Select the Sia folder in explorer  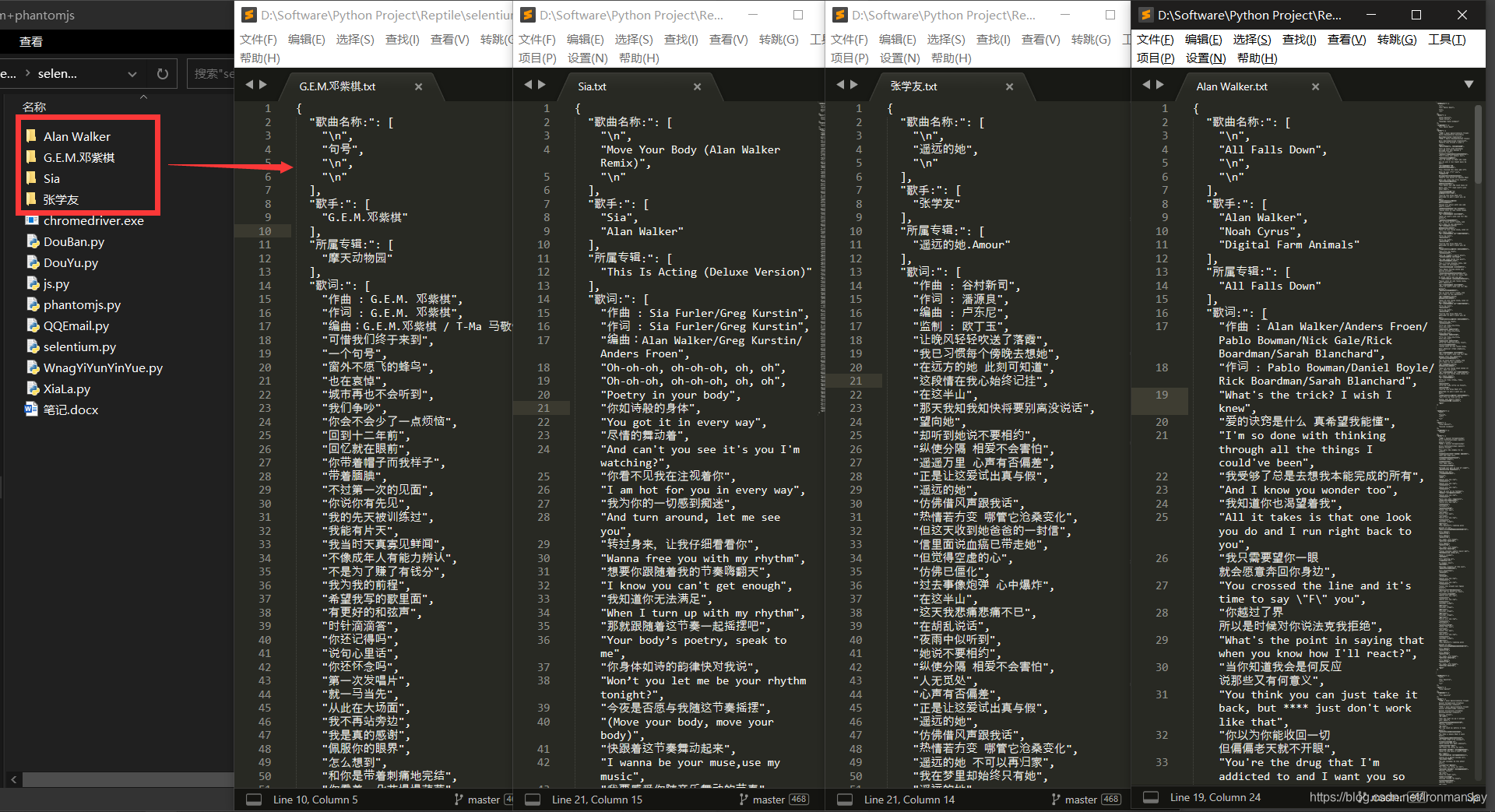point(51,178)
